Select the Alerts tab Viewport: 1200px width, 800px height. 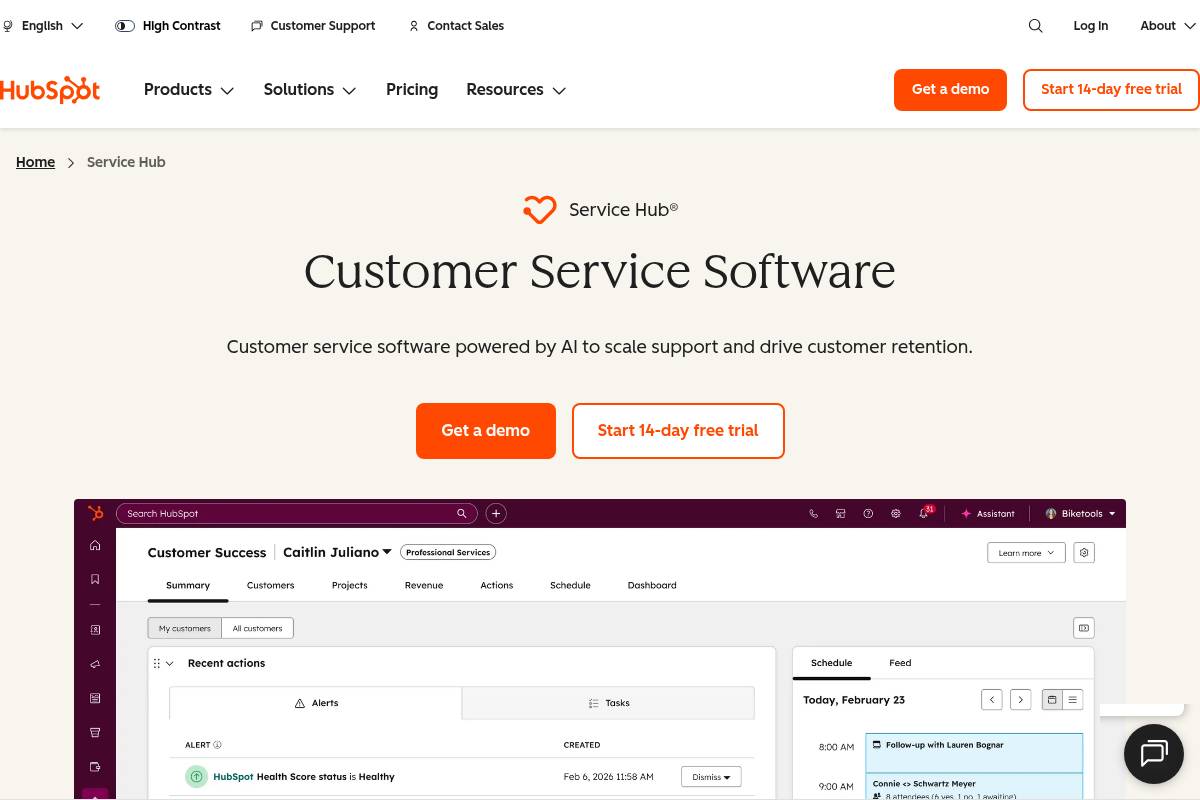click(x=316, y=703)
